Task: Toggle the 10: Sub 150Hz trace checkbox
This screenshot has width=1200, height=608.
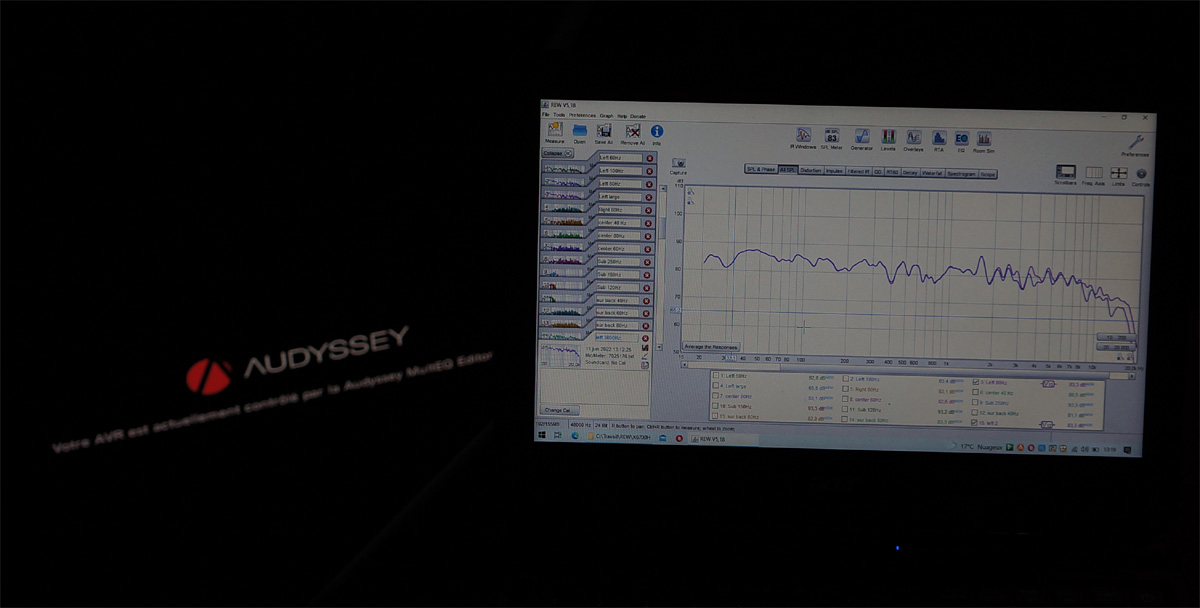Action: coord(716,406)
